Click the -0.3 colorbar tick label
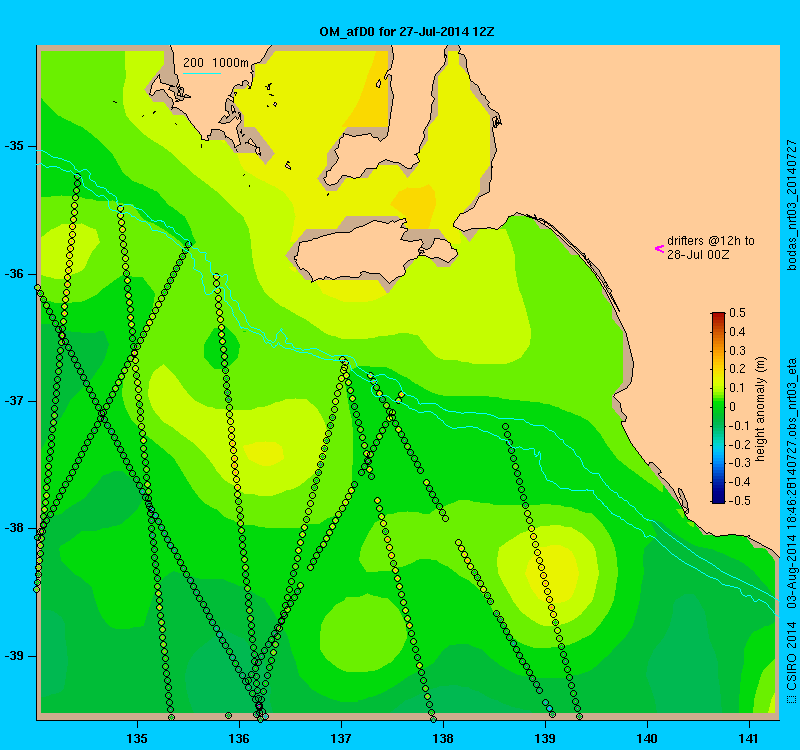Viewport: 800px width, 750px height. click(x=740, y=463)
